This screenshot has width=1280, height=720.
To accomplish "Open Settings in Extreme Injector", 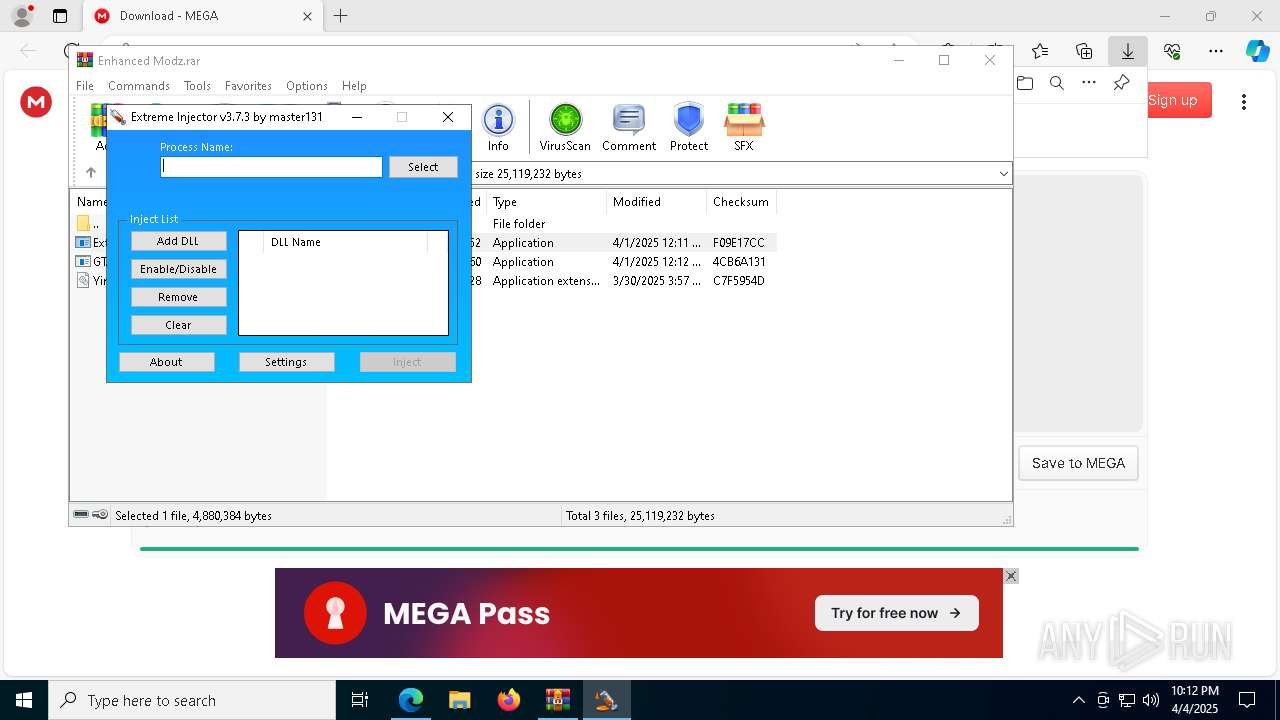I will 286,362.
